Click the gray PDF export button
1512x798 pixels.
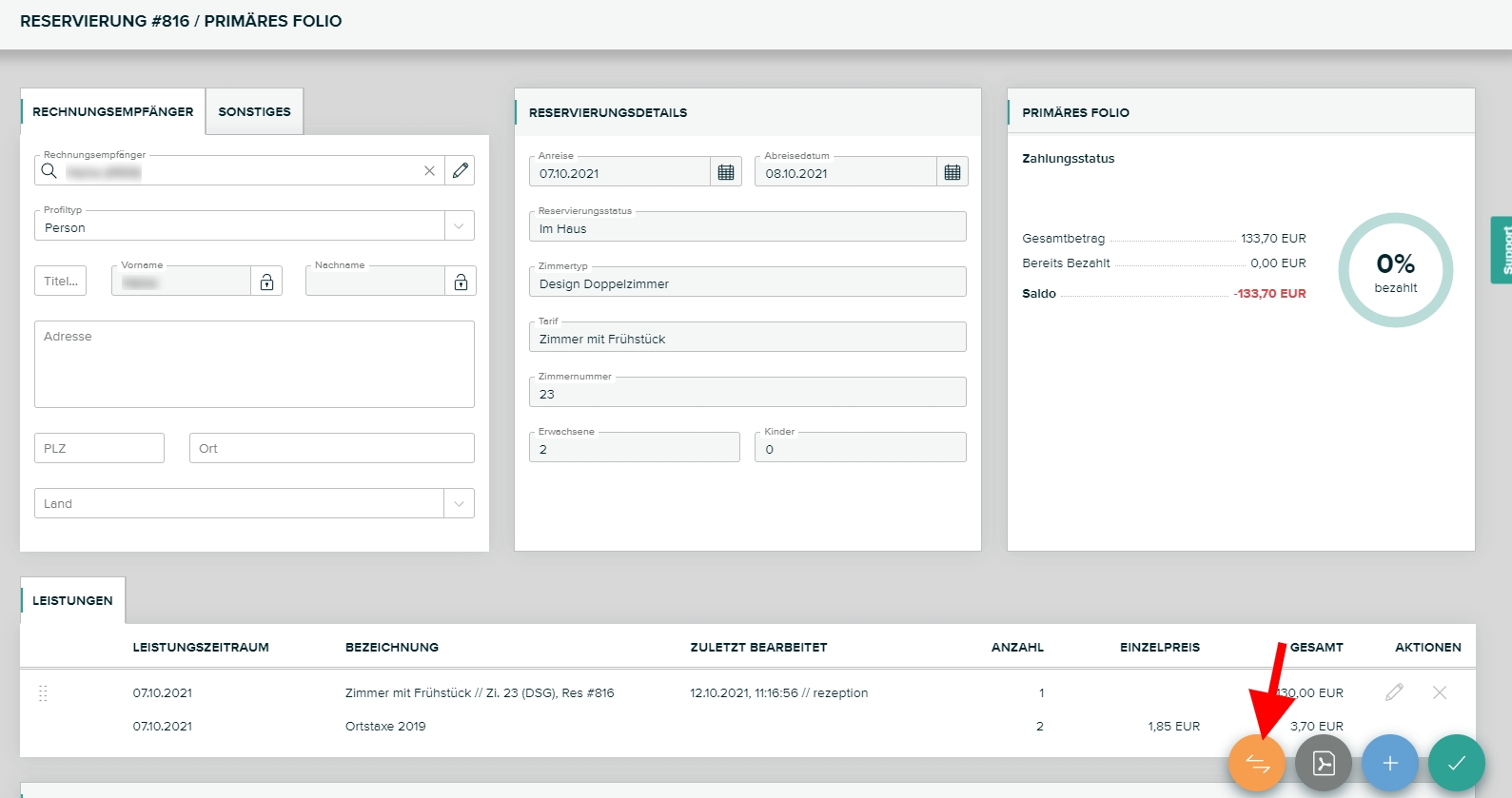[1323, 763]
